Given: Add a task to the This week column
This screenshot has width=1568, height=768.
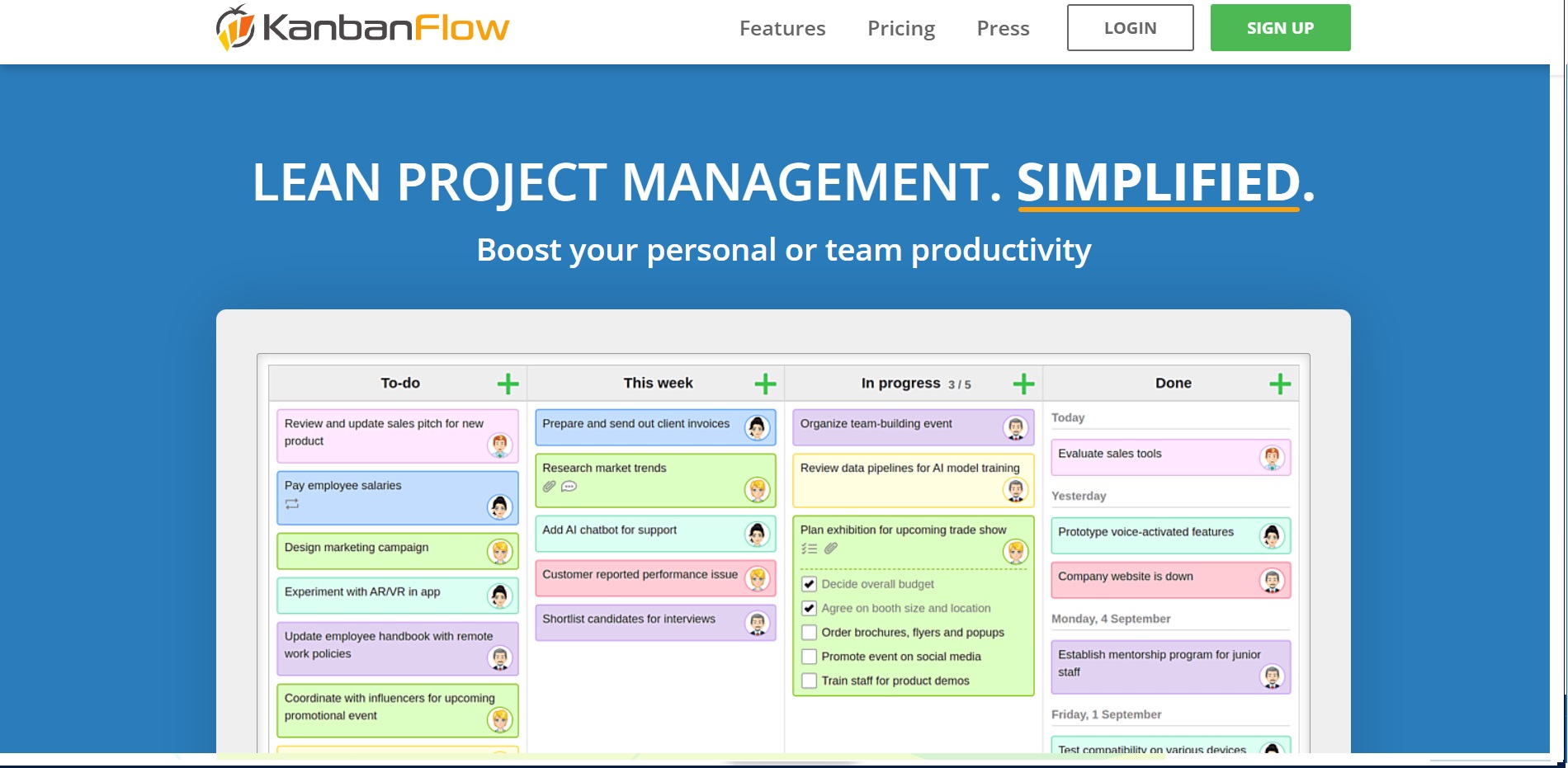Looking at the screenshot, I should pos(767,383).
